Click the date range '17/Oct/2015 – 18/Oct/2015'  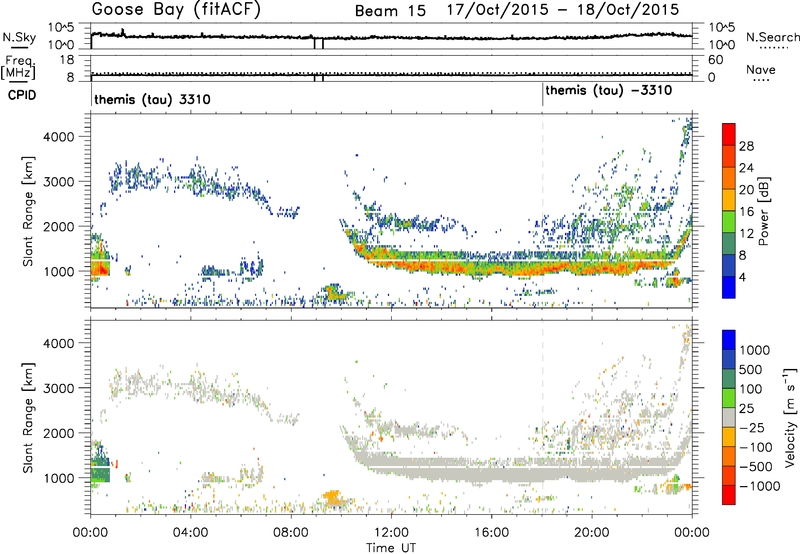coord(563,10)
